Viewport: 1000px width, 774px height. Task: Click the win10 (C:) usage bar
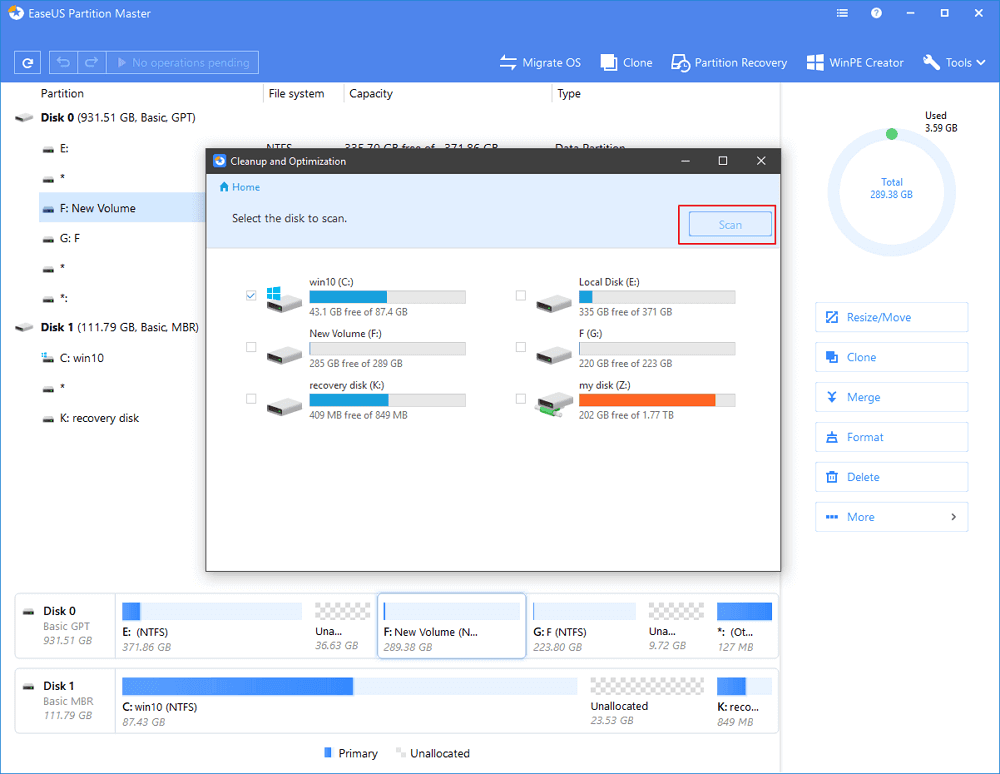tap(387, 296)
